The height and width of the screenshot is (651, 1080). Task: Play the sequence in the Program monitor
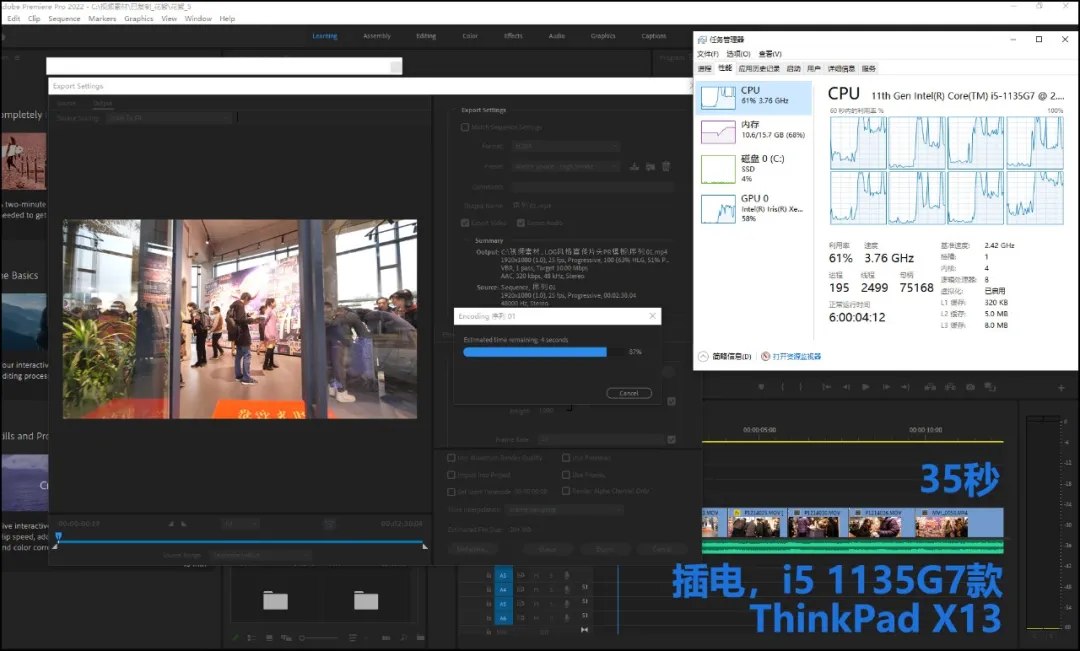point(866,387)
